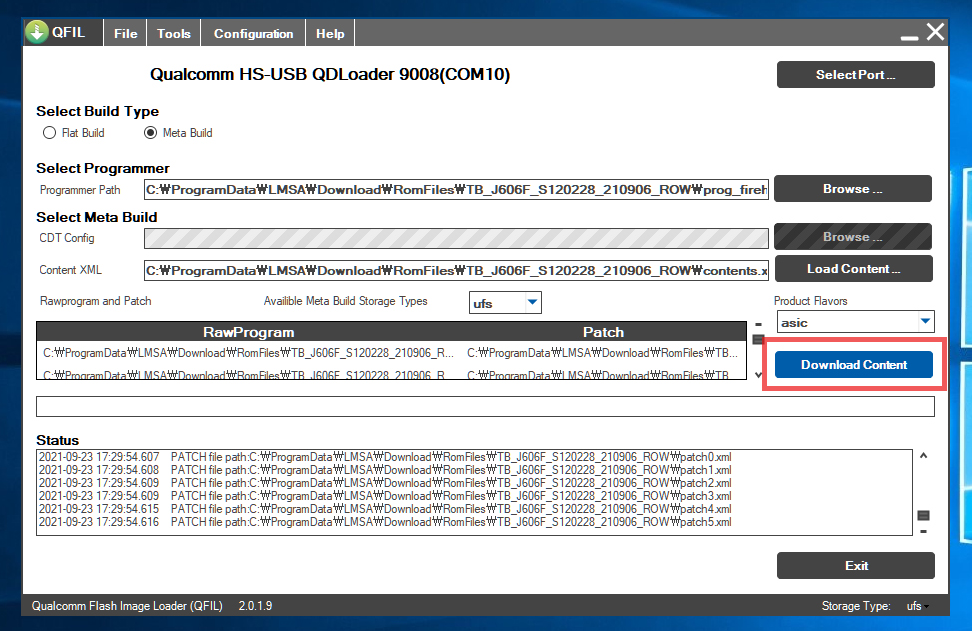Click the Status log up arrow

click(924, 456)
